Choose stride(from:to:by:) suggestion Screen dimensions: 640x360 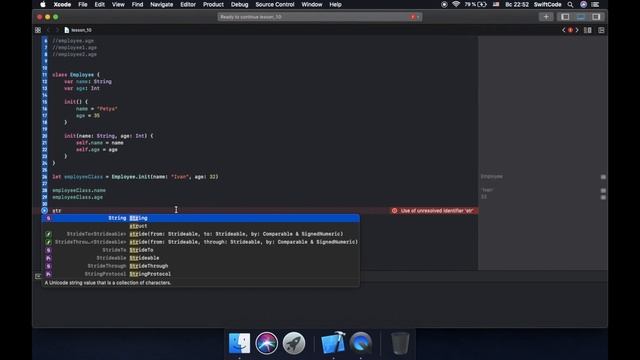(200, 234)
